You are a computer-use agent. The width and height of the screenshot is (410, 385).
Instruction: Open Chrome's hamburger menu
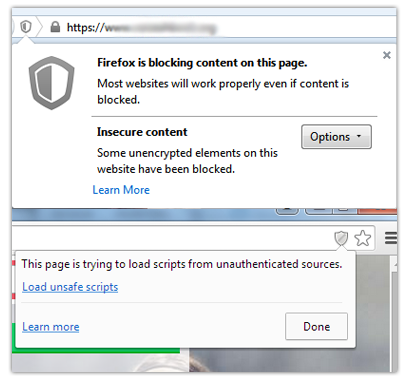point(391,238)
